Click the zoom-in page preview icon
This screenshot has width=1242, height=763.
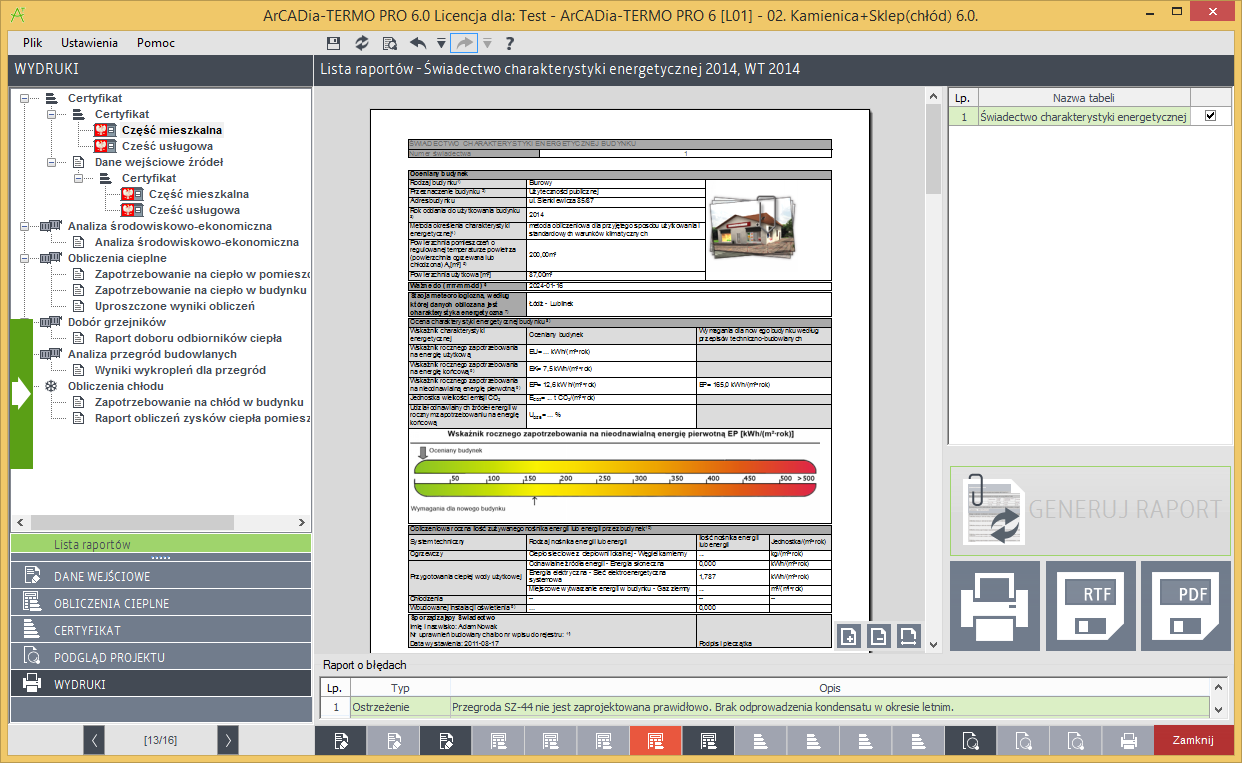[848, 636]
